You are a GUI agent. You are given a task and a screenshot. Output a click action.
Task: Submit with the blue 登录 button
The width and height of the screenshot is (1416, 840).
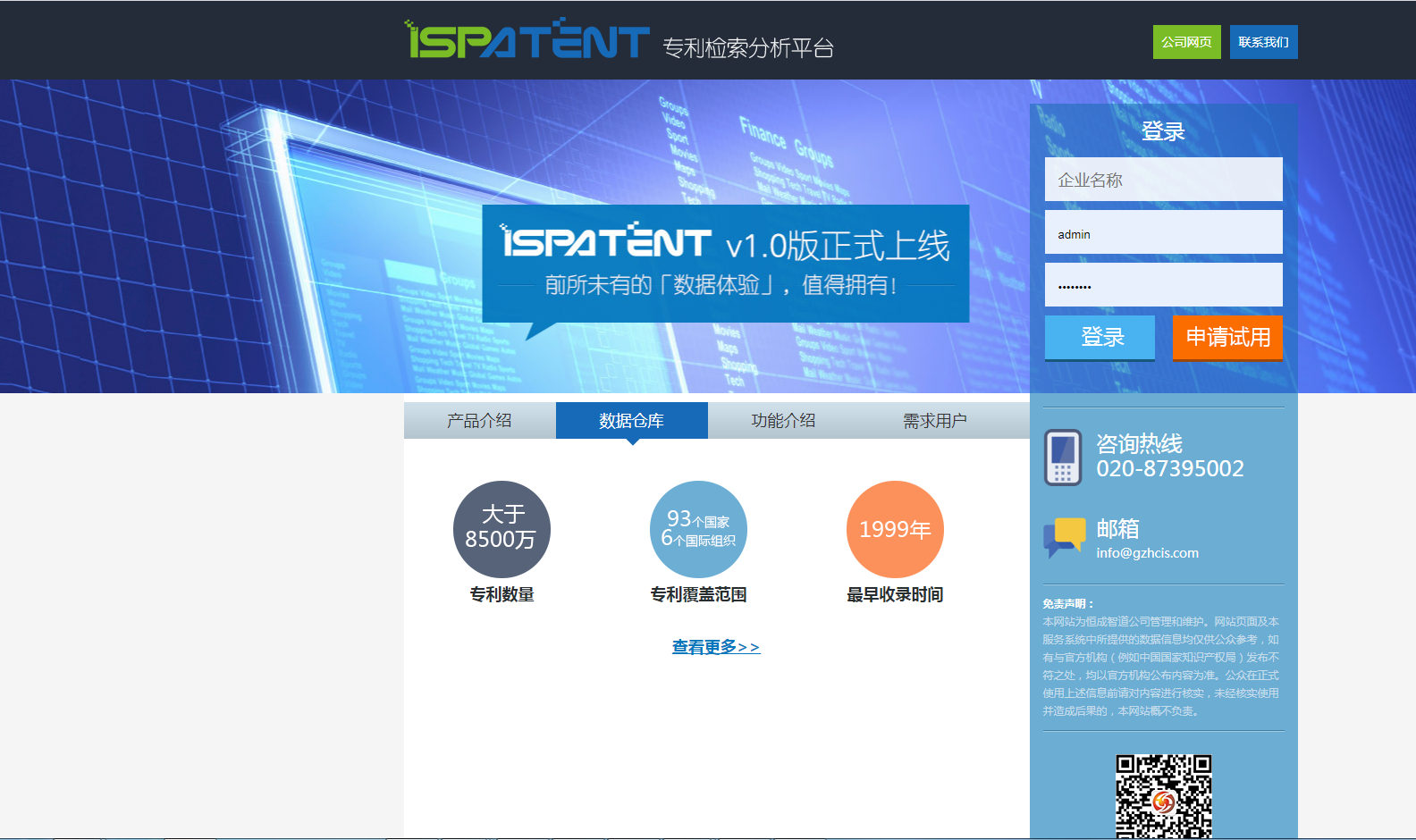tap(1100, 338)
